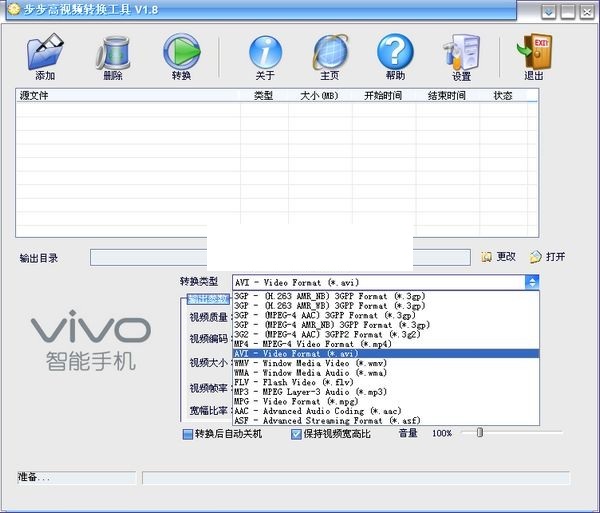This screenshot has height=513, width=600.
Task: Toggle the 转换后自动关机 checkbox
Action: pyautogui.click(x=188, y=434)
